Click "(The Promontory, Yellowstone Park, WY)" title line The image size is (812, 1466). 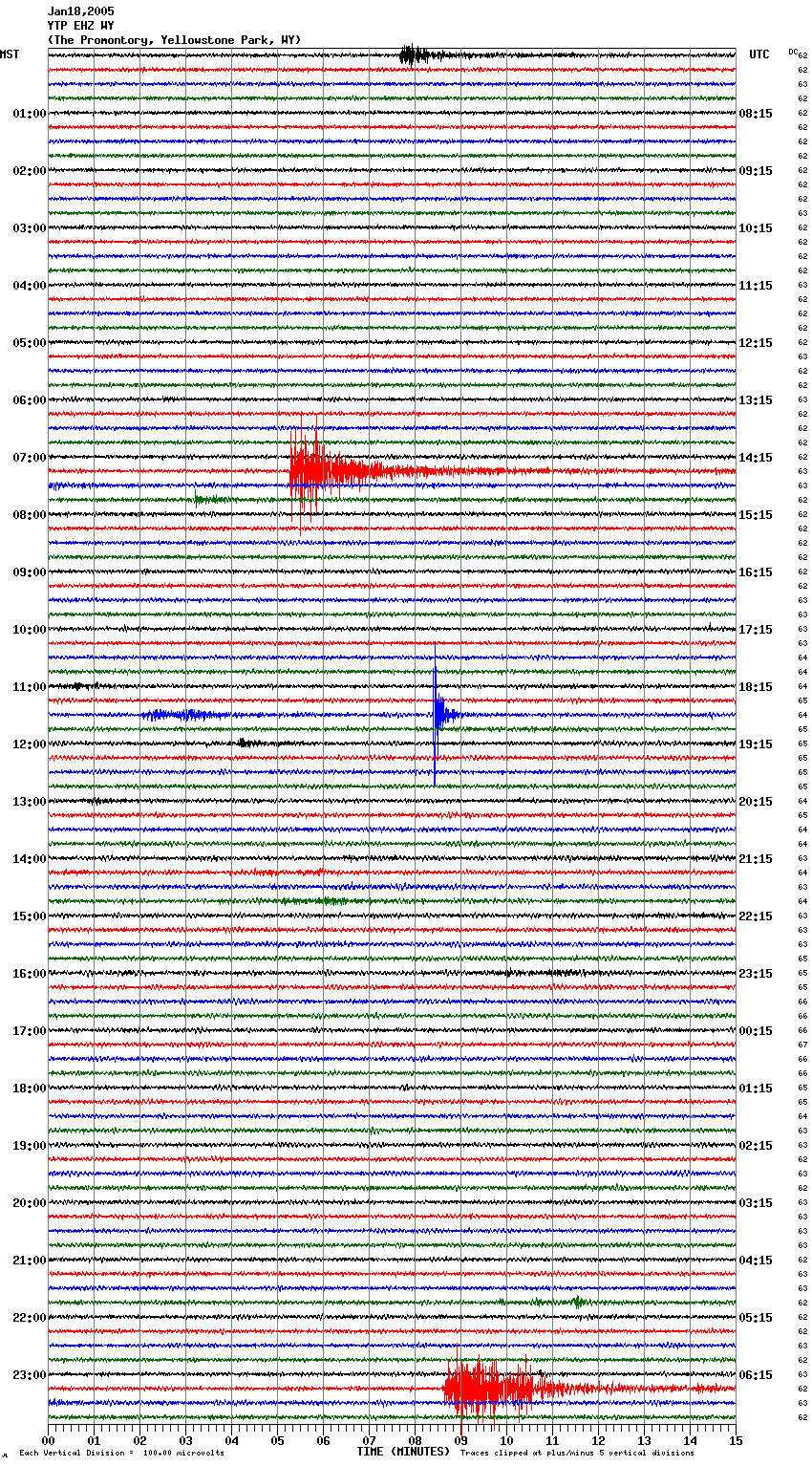click(x=174, y=40)
